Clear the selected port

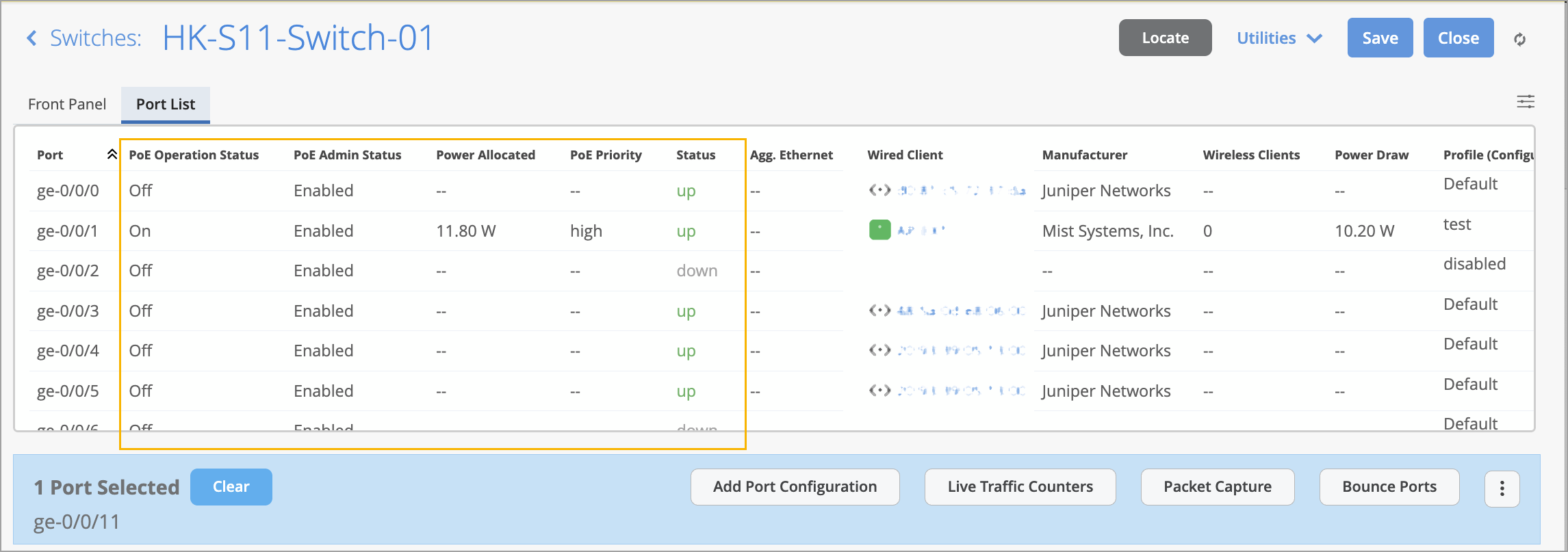click(231, 487)
